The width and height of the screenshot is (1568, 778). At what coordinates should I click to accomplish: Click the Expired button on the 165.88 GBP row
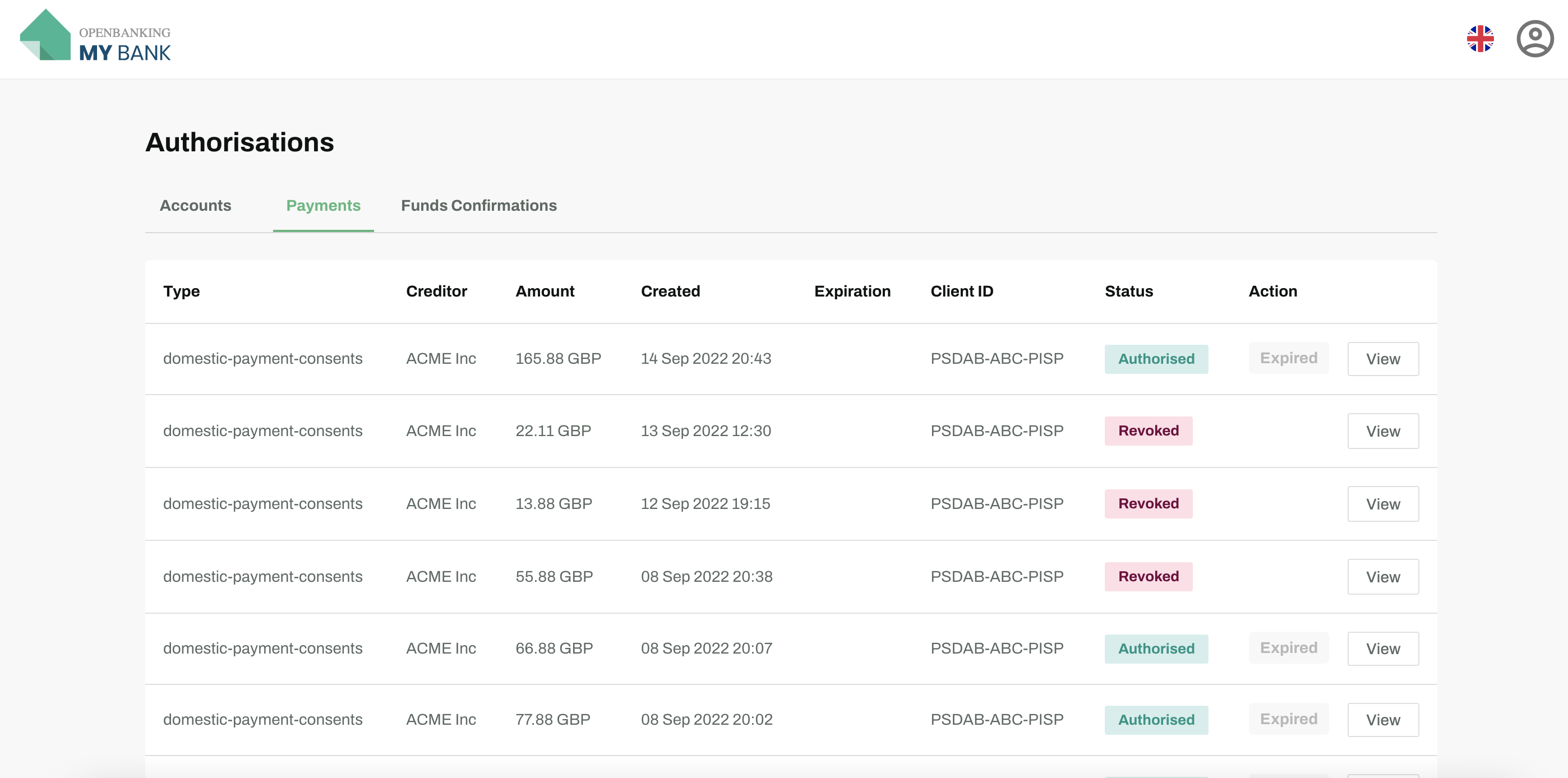click(1288, 358)
